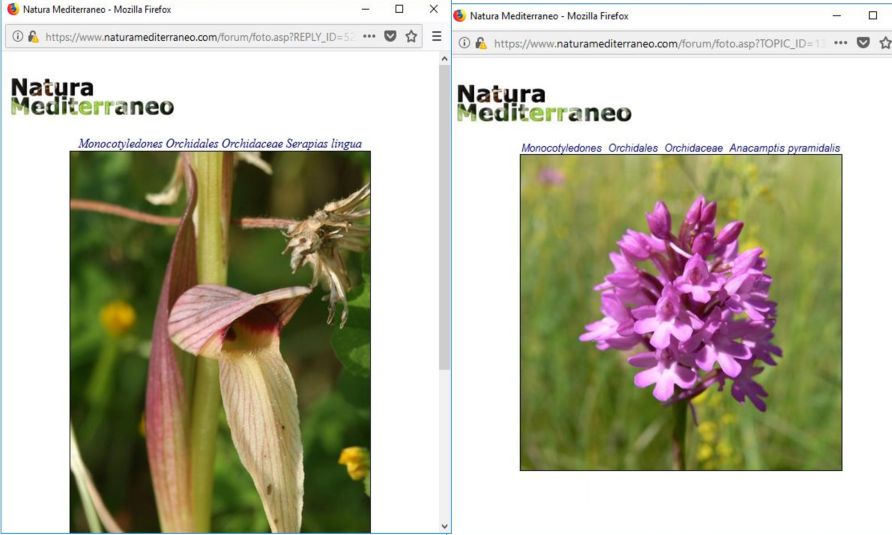Screen dimensions: 892x535
Task: Open the Anacamptis pyramidalis caption link
Action: click(680, 148)
